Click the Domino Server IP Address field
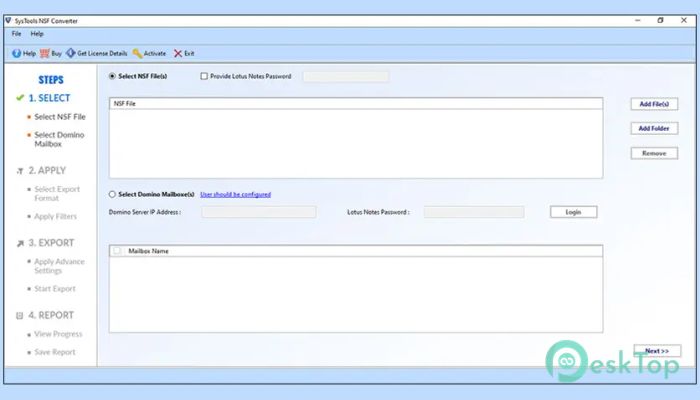 (258, 212)
